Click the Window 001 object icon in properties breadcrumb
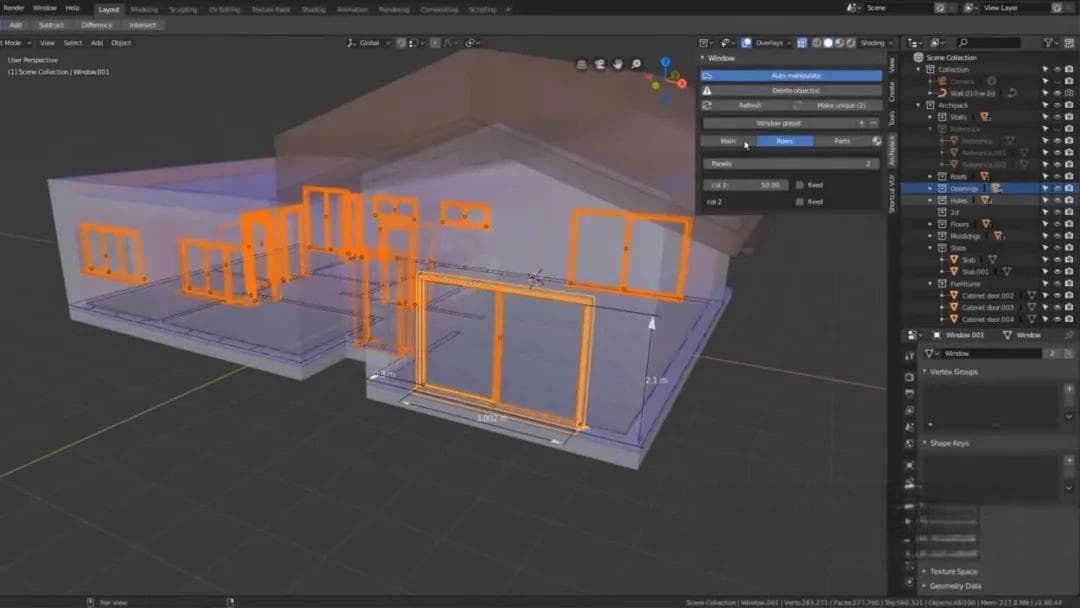 [x=937, y=335]
